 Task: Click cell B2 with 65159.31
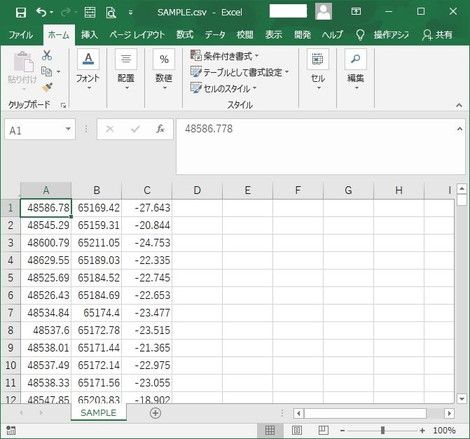[x=96, y=225]
